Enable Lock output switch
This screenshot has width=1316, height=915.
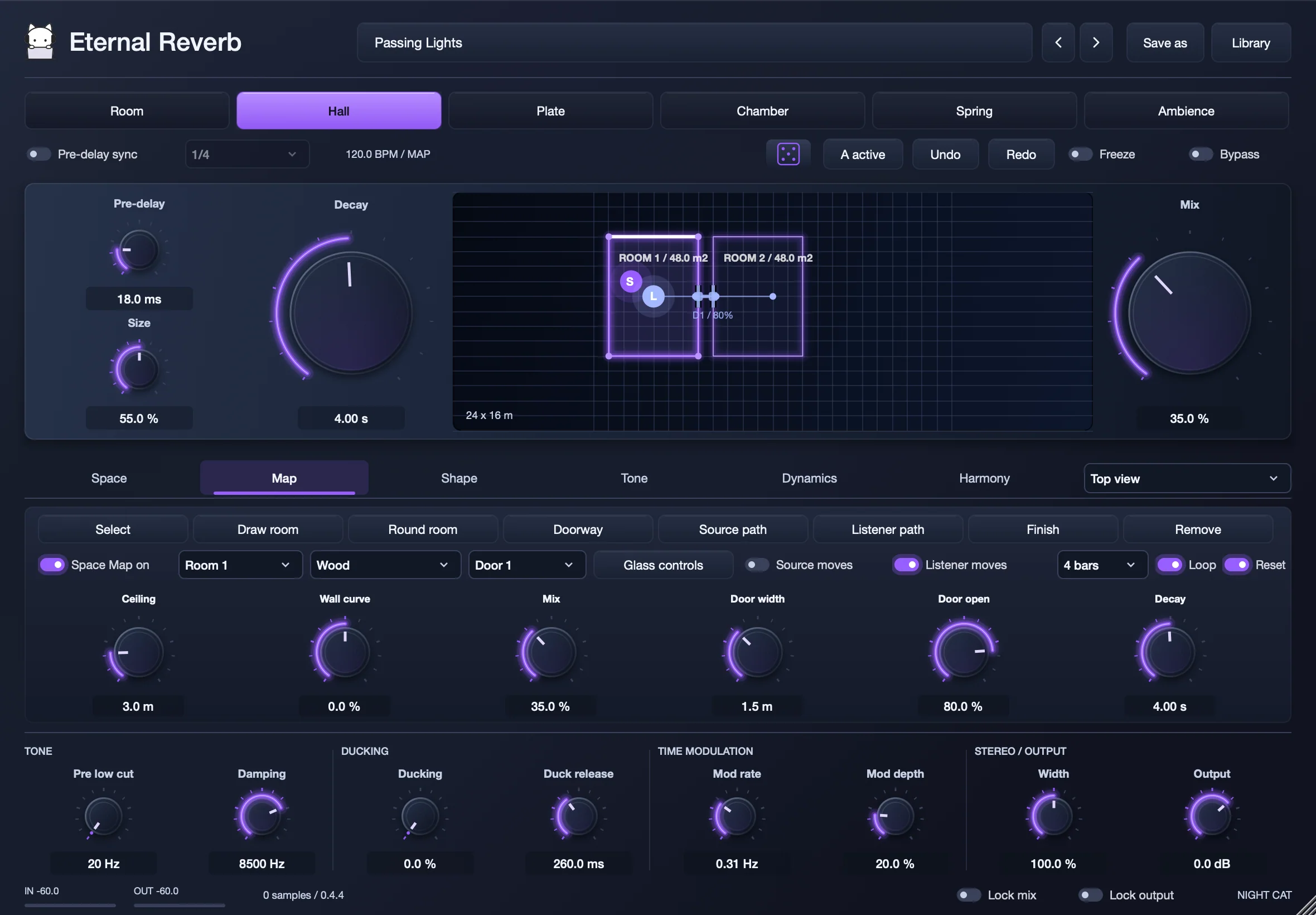tap(1090, 895)
